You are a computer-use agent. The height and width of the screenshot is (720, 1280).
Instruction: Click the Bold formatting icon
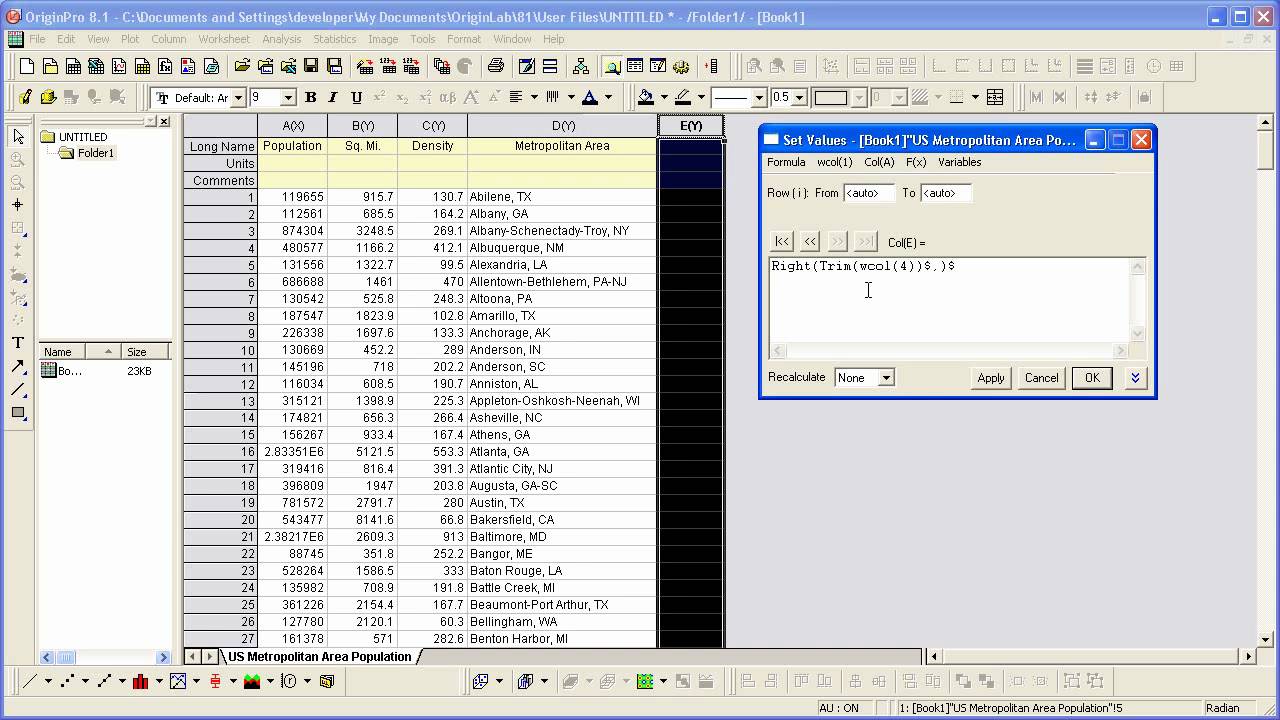310,97
